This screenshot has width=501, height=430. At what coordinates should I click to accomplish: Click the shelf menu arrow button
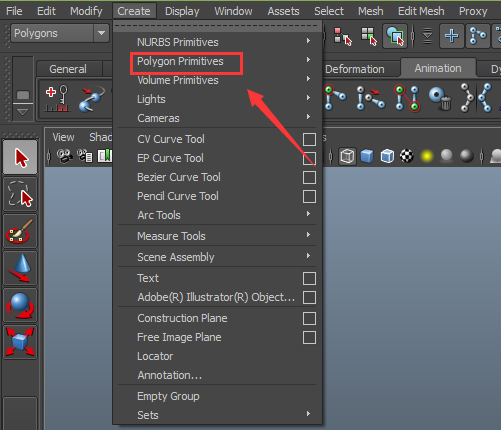[23, 112]
